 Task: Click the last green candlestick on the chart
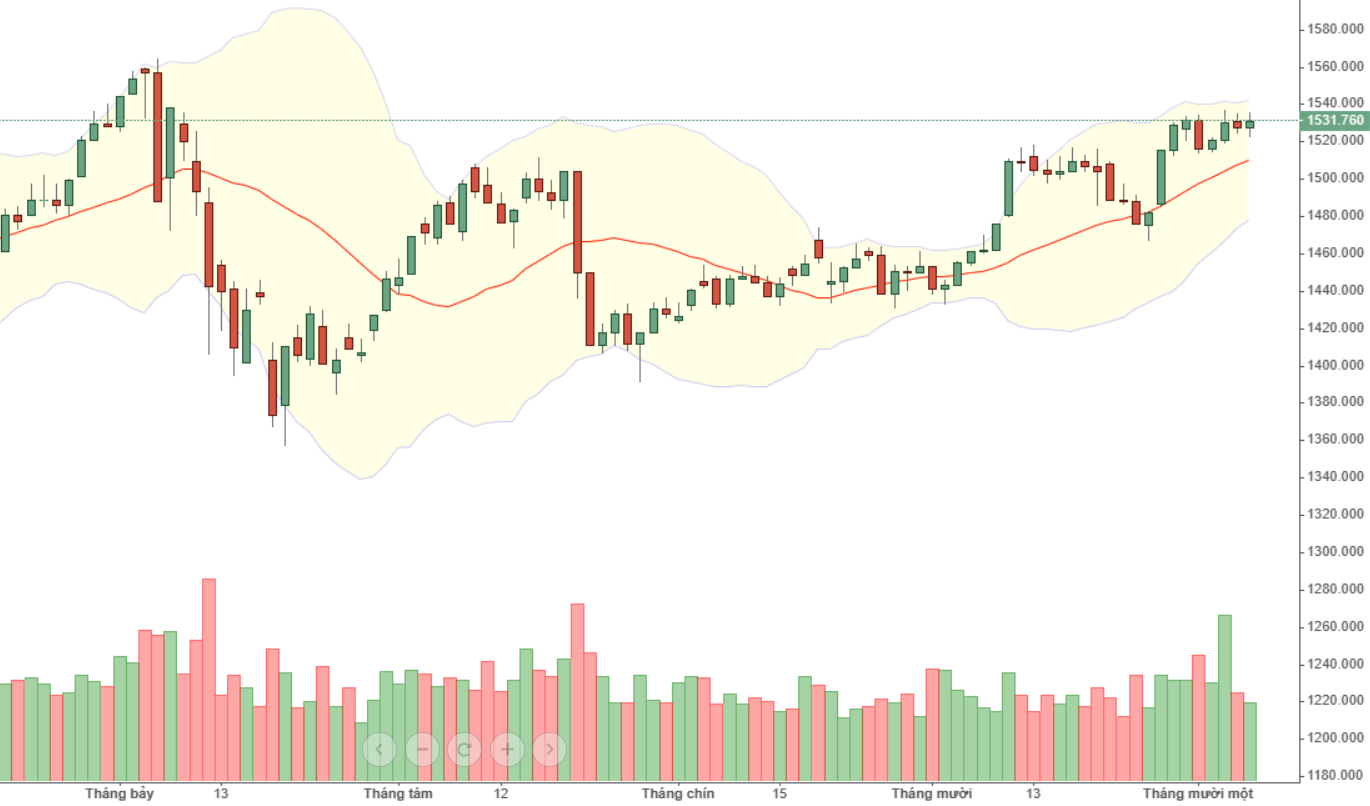pyautogui.click(x=1250, y=124)
